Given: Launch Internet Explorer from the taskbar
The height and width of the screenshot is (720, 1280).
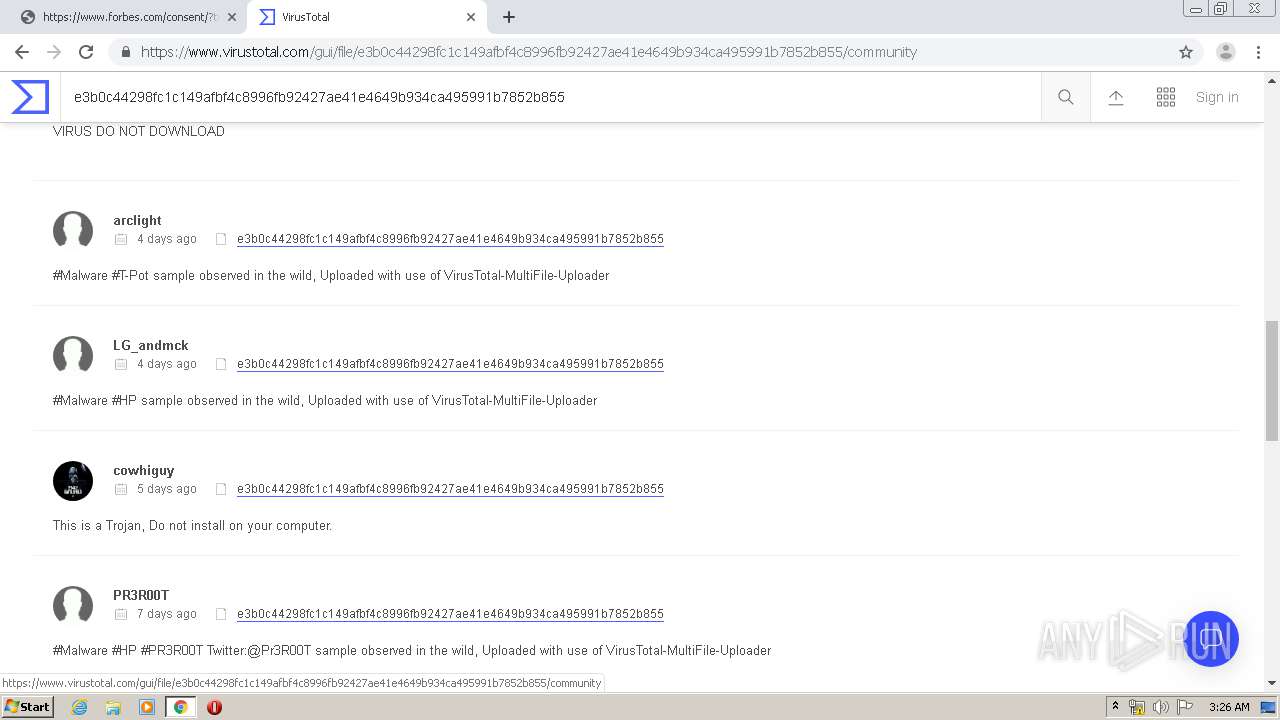Looking at the screenshot, I should coord(80,707).
